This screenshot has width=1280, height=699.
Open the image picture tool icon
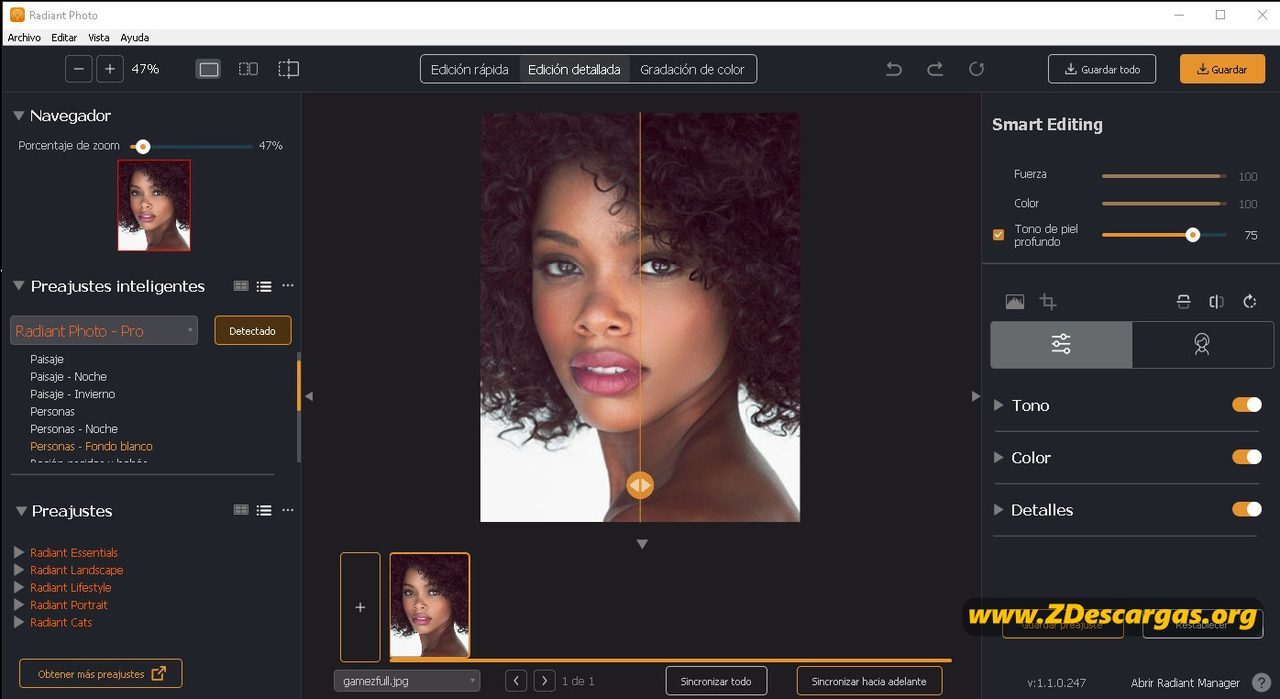[1015, 302]
